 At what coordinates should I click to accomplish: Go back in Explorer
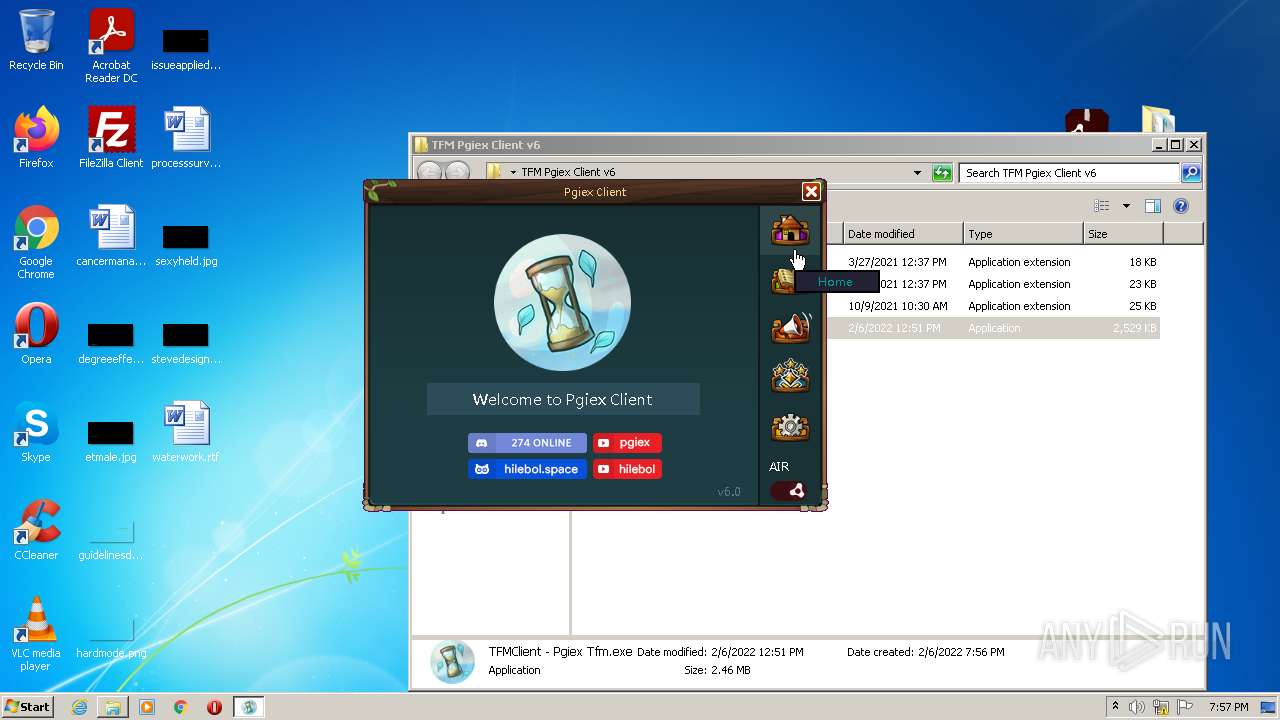click(430, 173)
